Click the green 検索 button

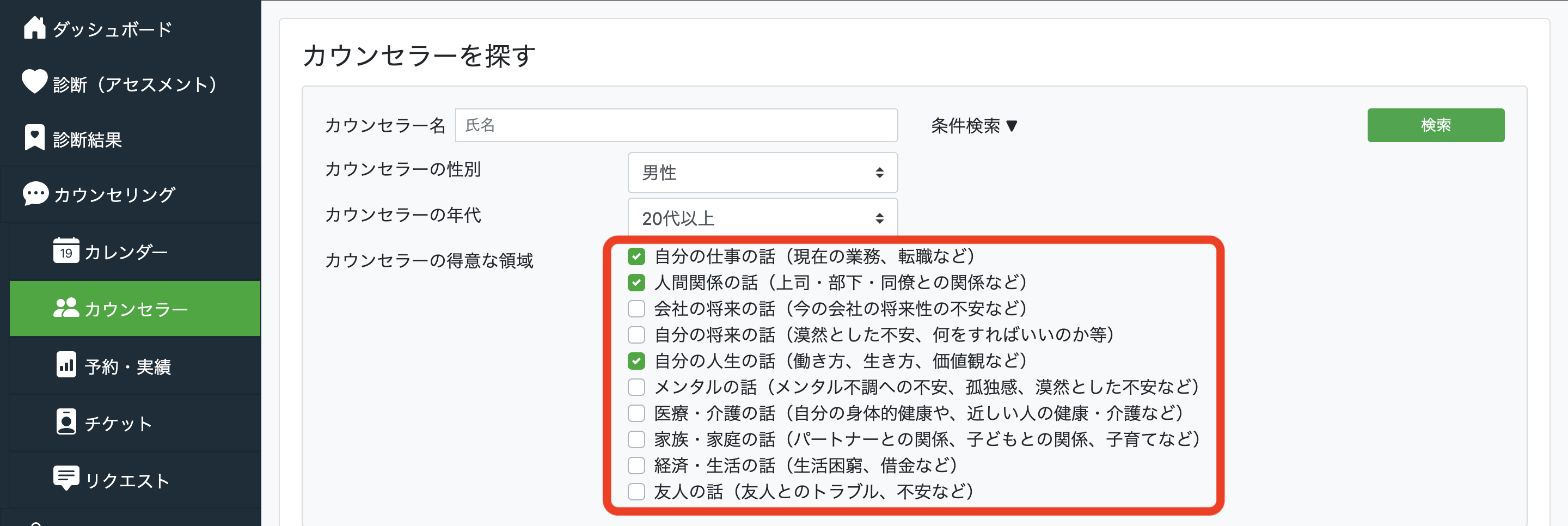click(1435, 125)
